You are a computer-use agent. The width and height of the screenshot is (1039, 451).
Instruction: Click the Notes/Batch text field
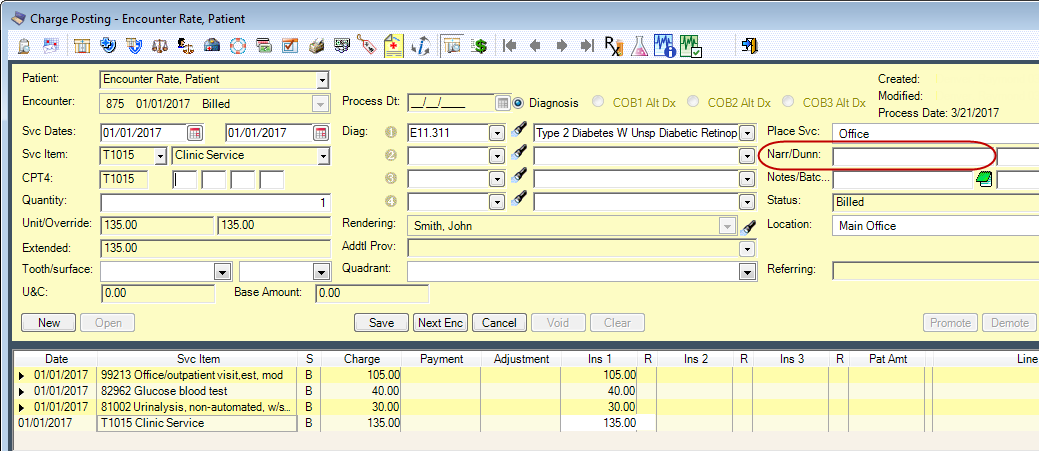click(902, 179)
